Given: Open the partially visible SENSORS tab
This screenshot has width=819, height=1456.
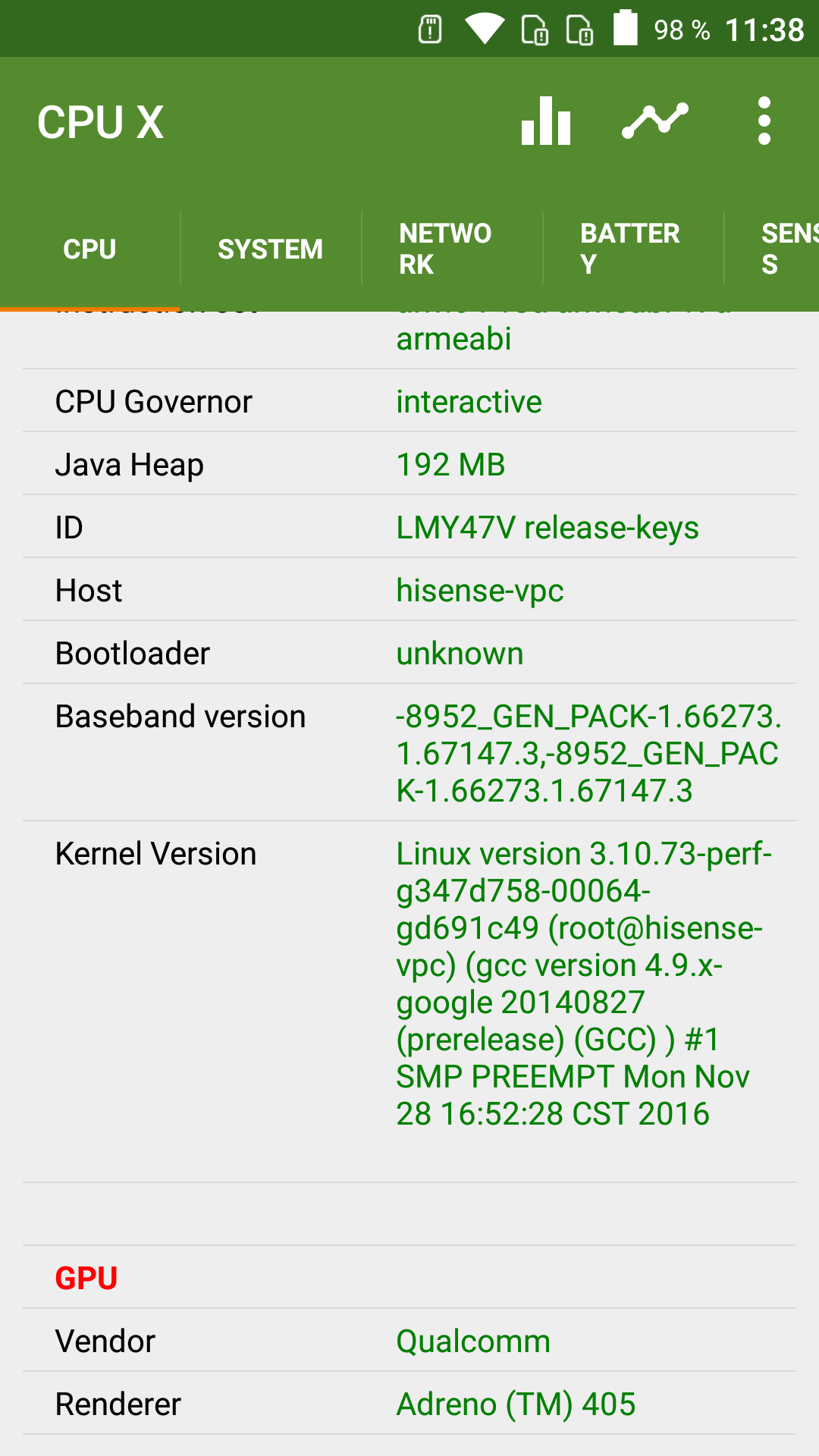Looking at the screenshot, I should click(x=789, y=249).
